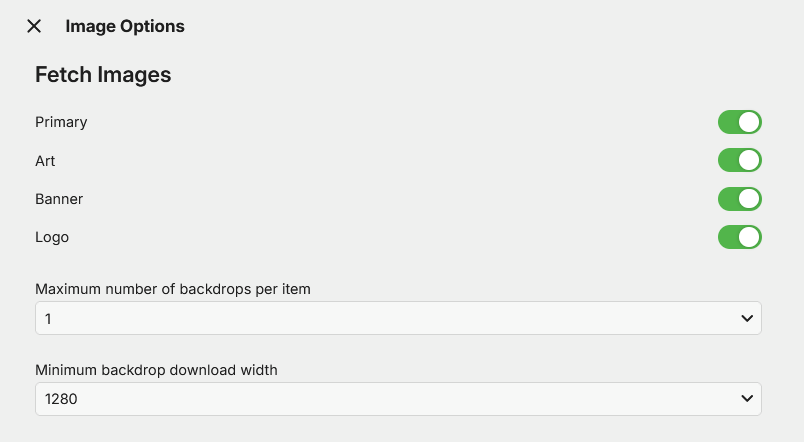Click the Logo label text
The height and width of the screenshot is (442, 804).
coord(52,237)
